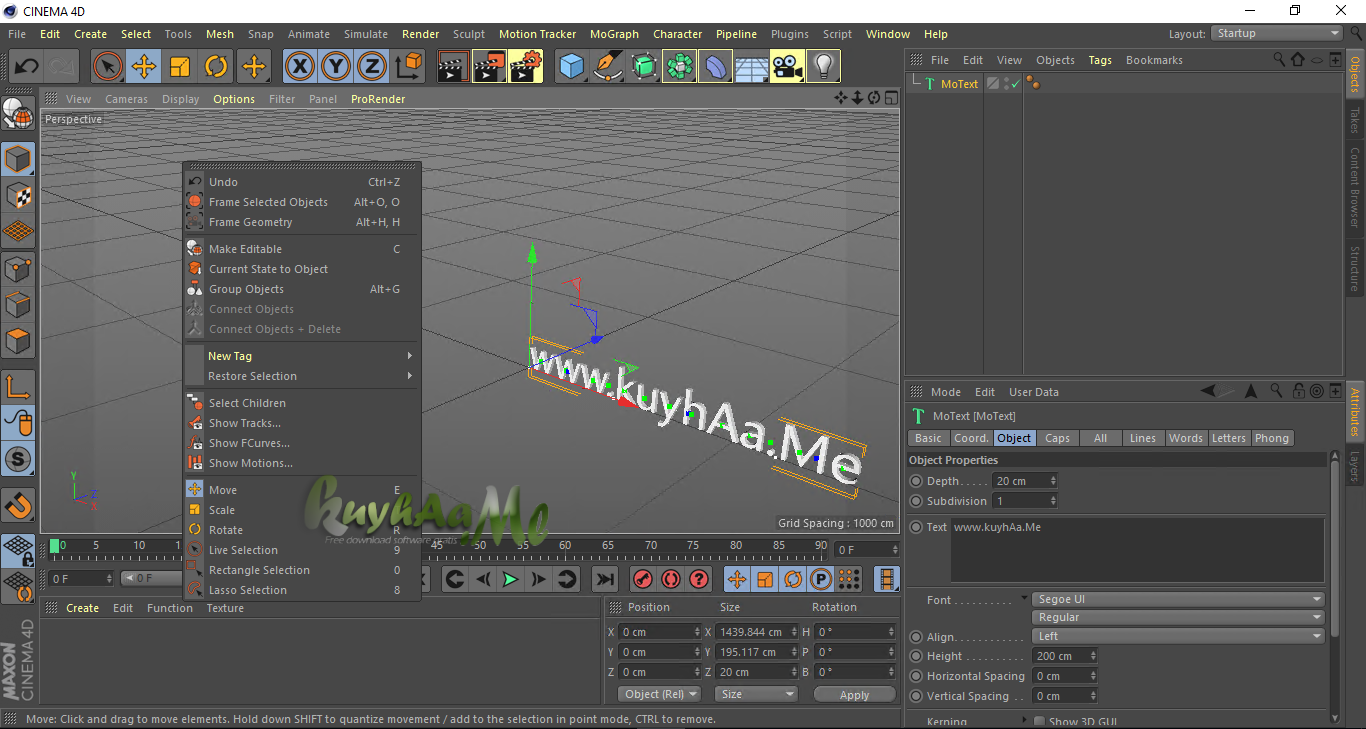The image size is (1366, 729).
Task: Add a Cube primitive object
Action: coord(571,67)
